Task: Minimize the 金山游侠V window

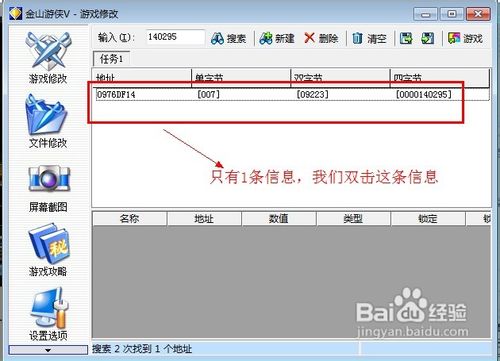Action: [425, 14]
